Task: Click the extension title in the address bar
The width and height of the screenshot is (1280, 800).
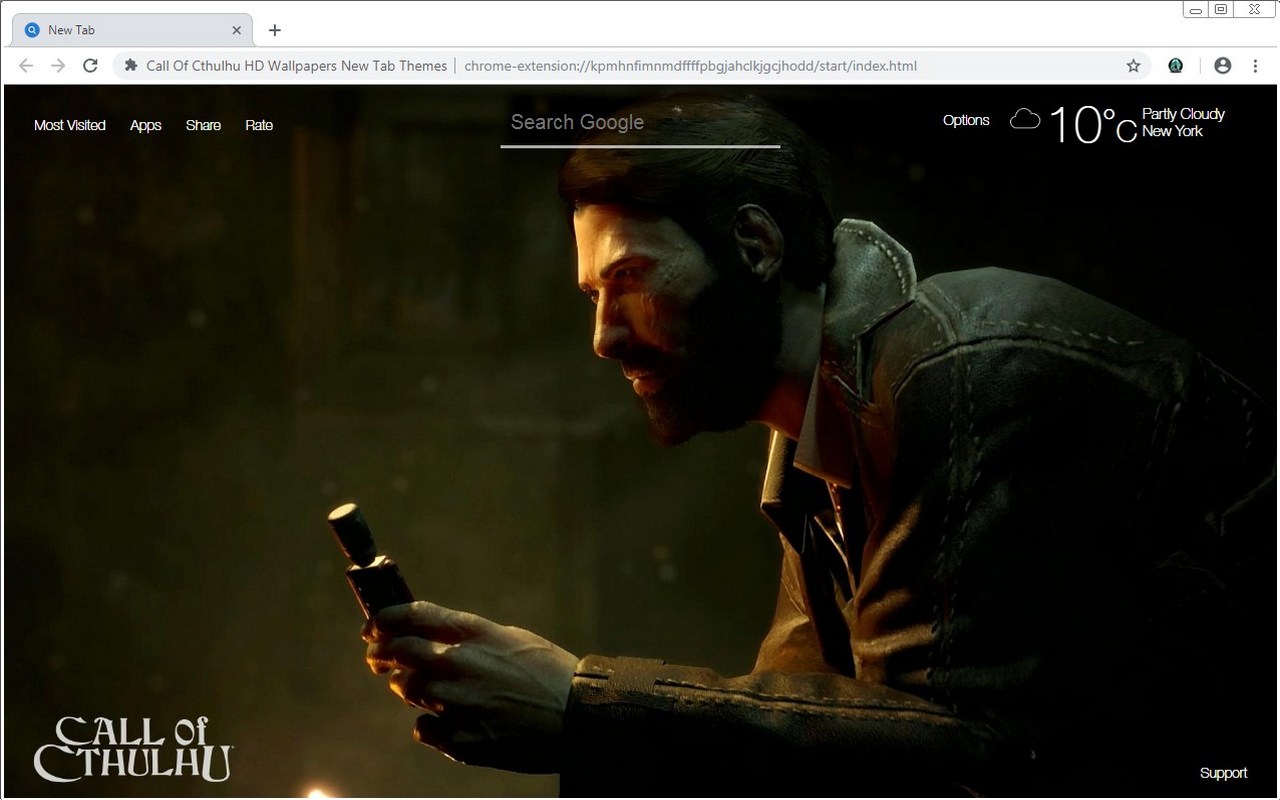Action: [296, 66]
